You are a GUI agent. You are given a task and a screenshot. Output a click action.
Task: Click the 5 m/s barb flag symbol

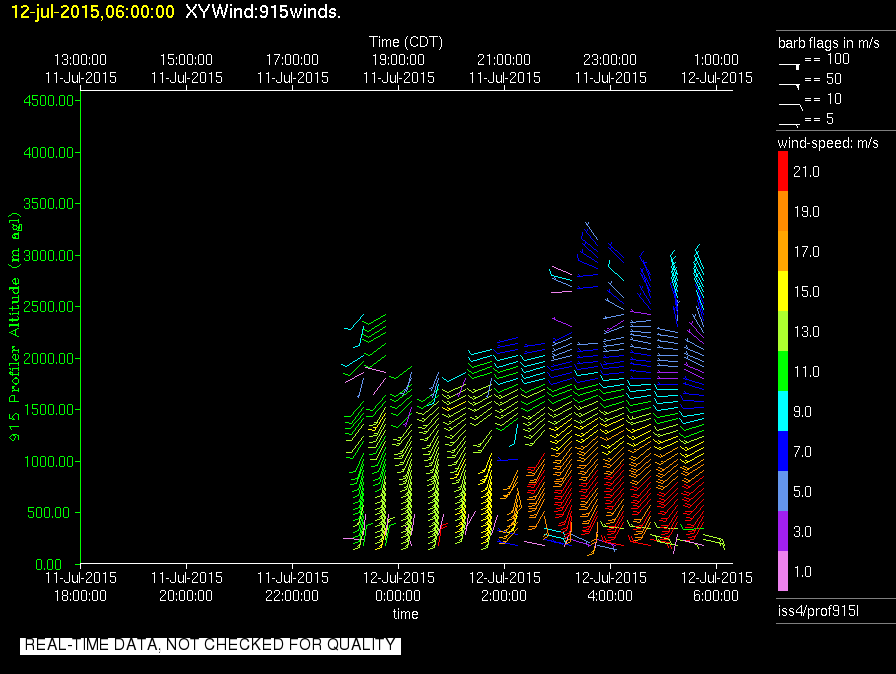click(x=789, y=122)
